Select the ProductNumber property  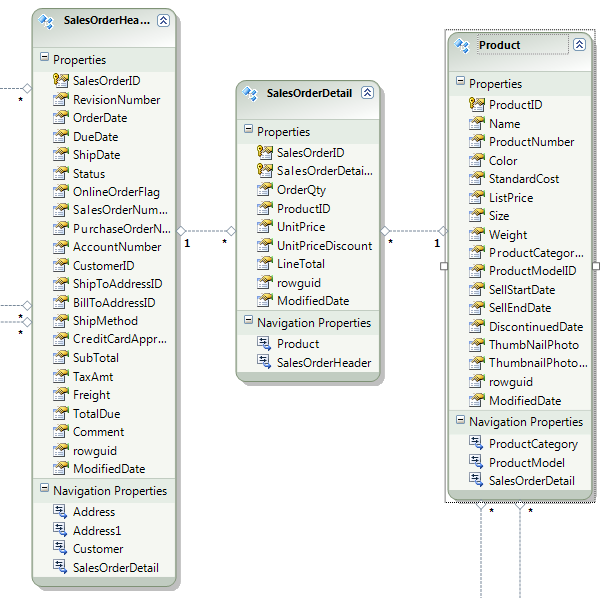pyautogui.click(x=531, y=142)
